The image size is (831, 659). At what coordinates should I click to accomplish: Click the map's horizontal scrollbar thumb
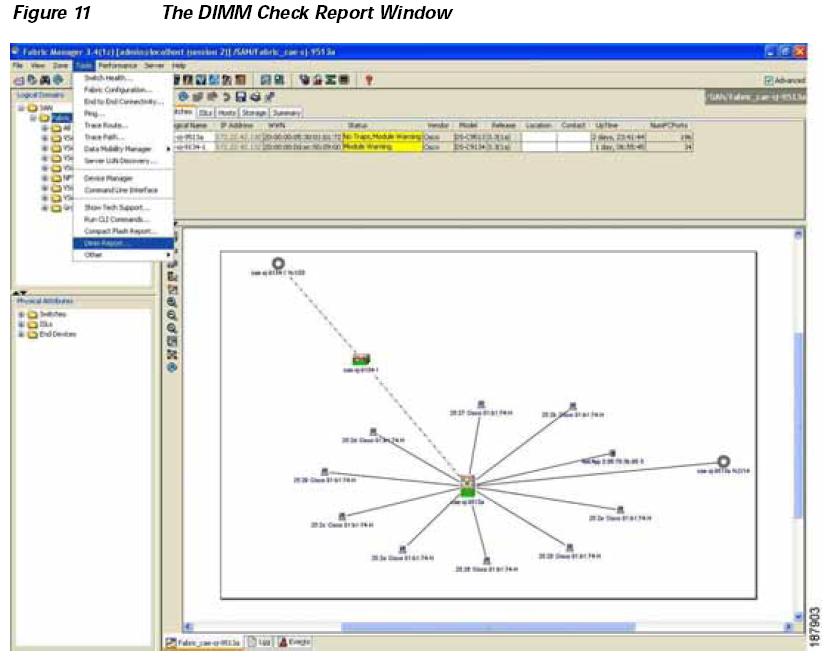click(488, 627)
